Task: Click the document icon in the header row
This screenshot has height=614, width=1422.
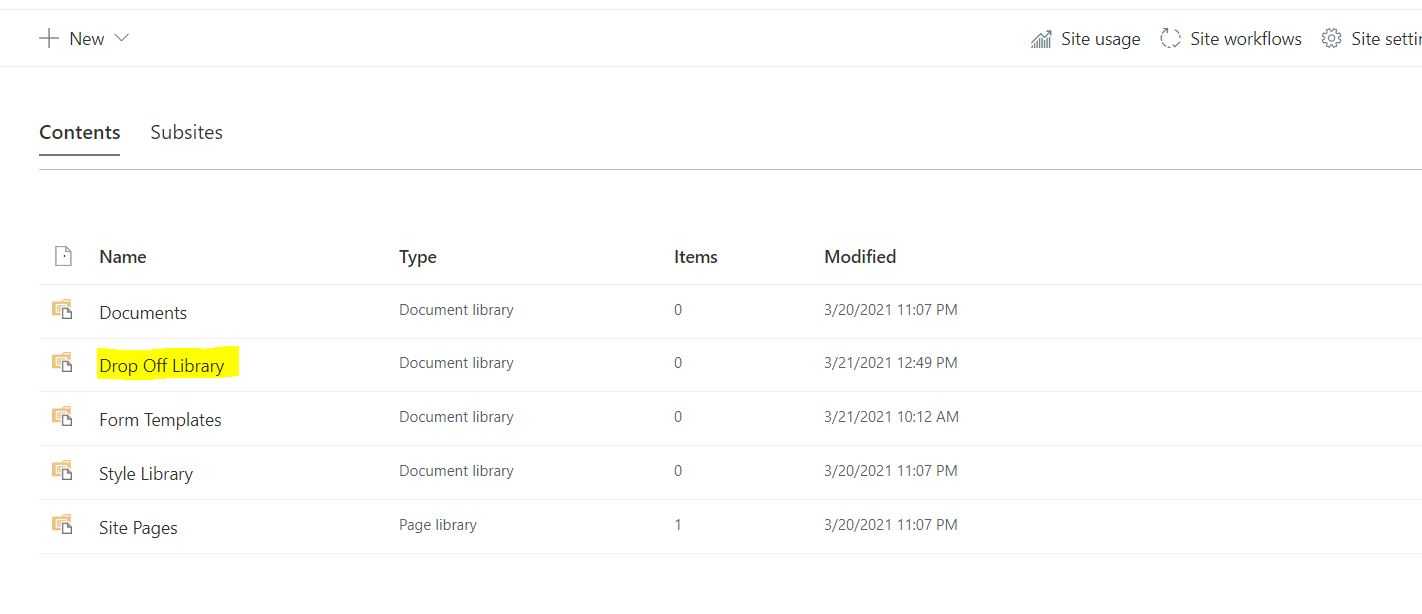Action: pyautogui.click(x=62, y=256)
